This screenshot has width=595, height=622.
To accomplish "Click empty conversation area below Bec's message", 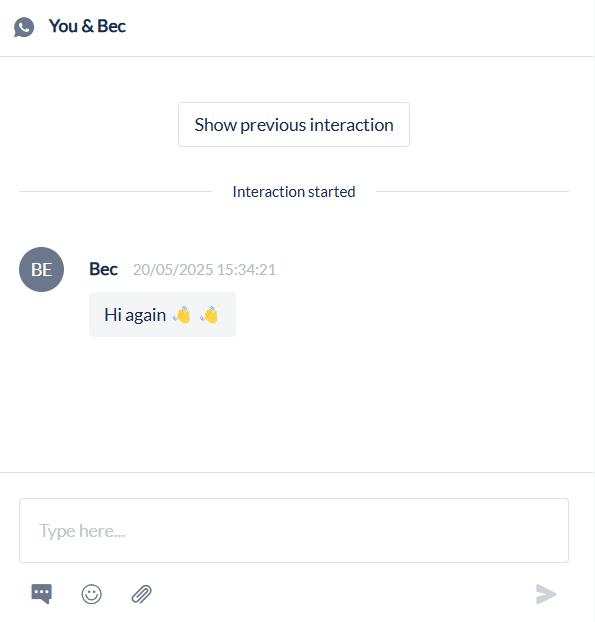I will [294, 405].
